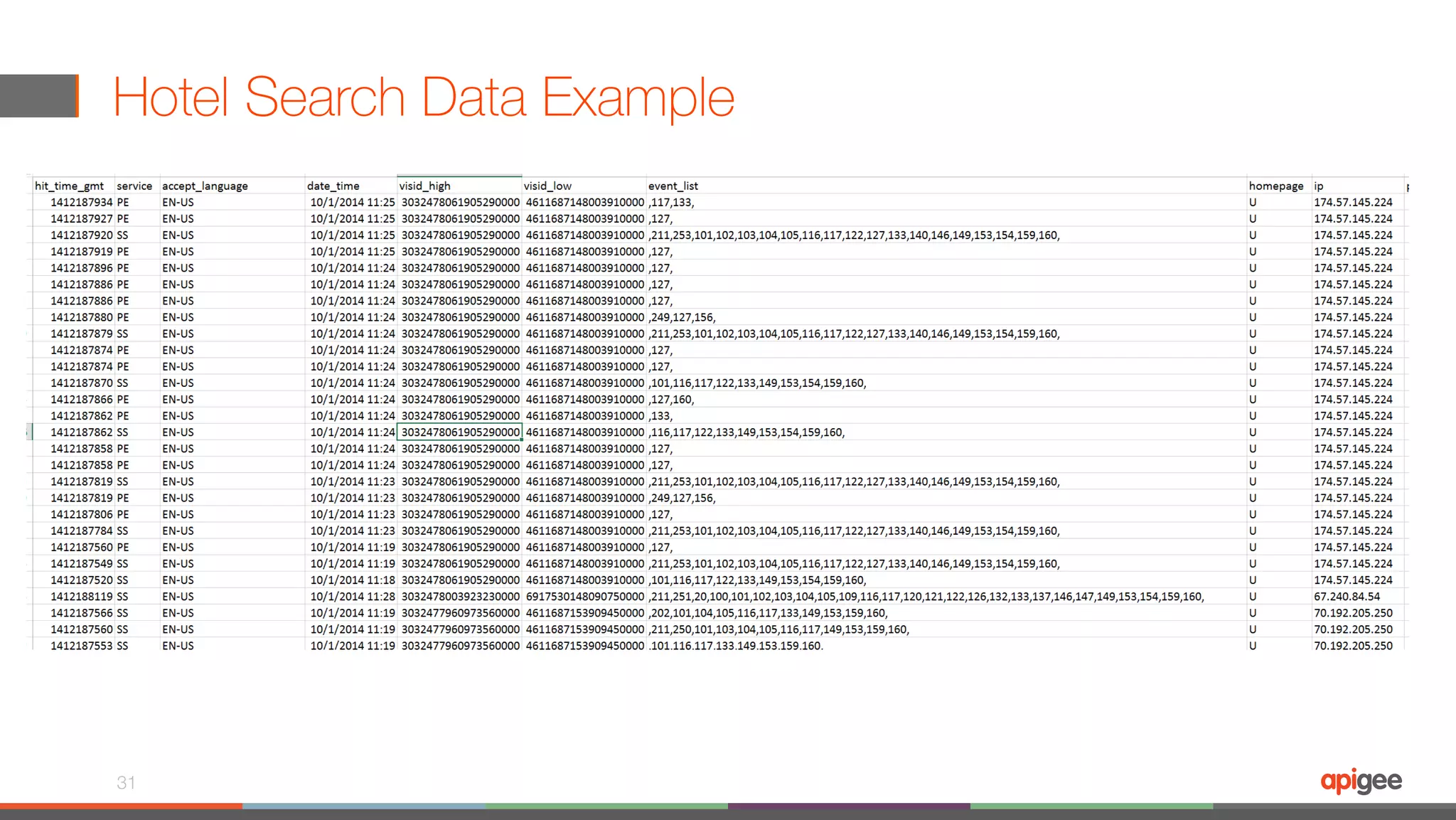Click the date_time cell 10/1/2014 11:28
This screenshot has height=820, width=1456.
(350, 596)
